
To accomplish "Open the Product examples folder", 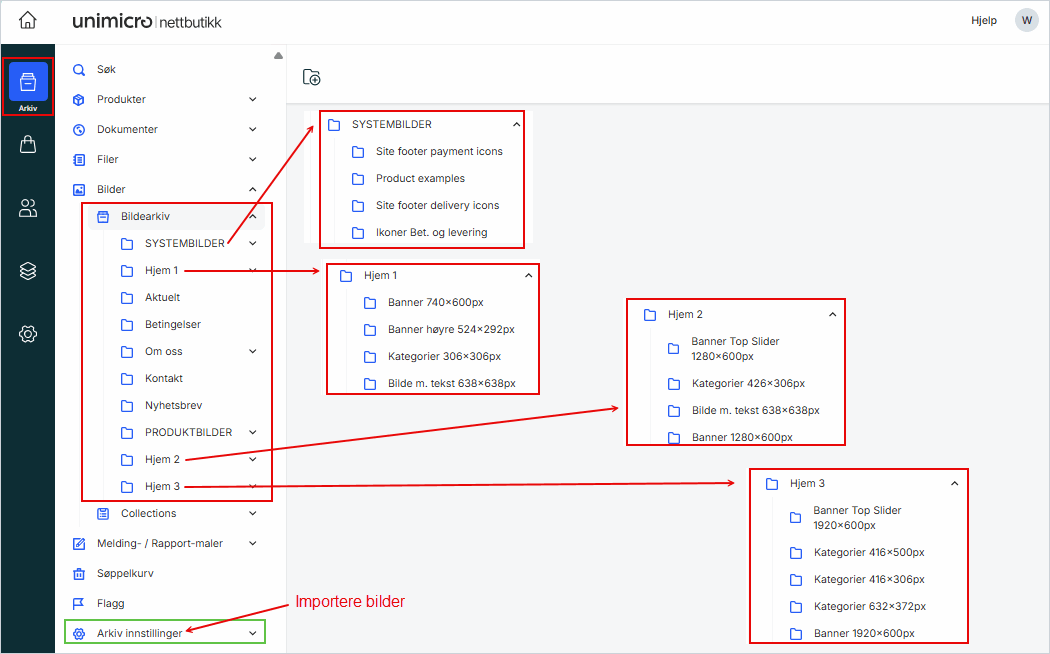I will tap(419, 179).
